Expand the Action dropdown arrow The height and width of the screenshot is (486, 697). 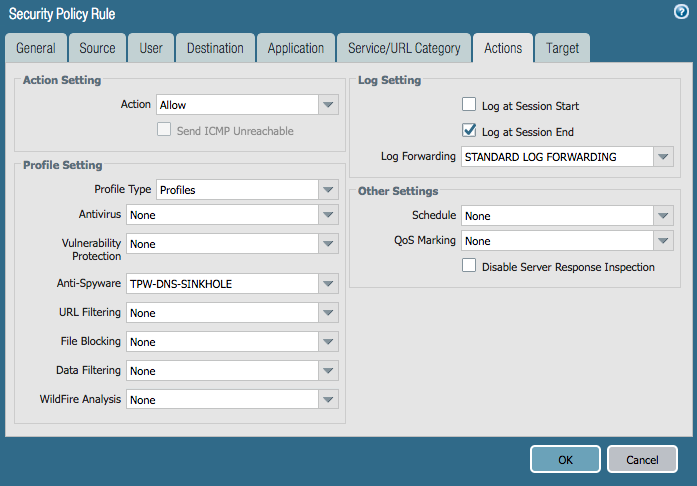[328, 104]
